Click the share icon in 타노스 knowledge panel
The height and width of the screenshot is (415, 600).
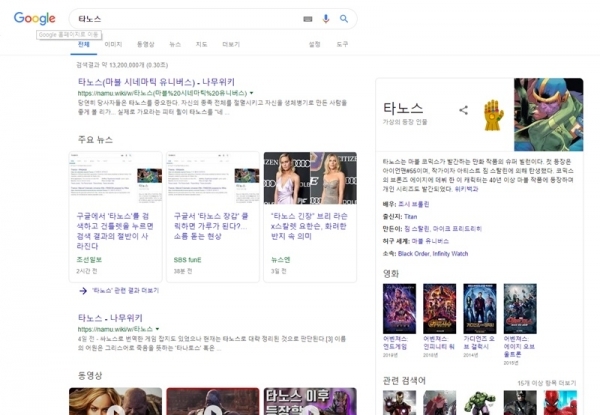click(463, 110)
